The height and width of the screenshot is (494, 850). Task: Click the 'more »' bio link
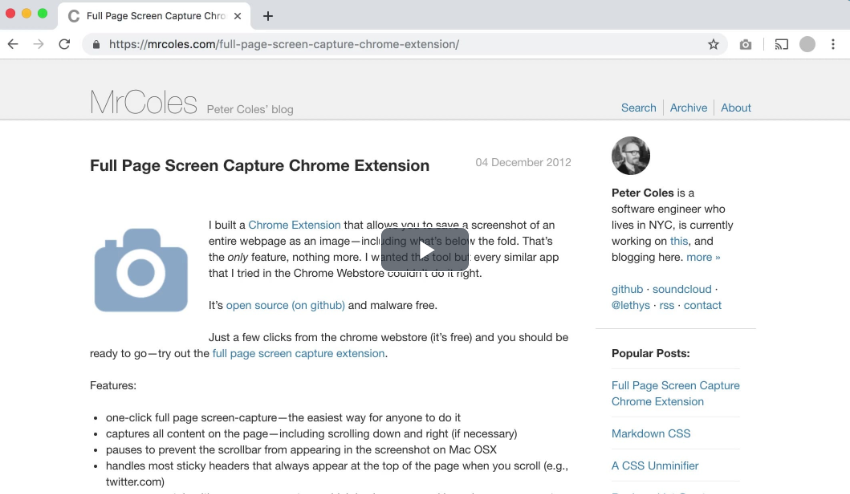coord(703,257)
